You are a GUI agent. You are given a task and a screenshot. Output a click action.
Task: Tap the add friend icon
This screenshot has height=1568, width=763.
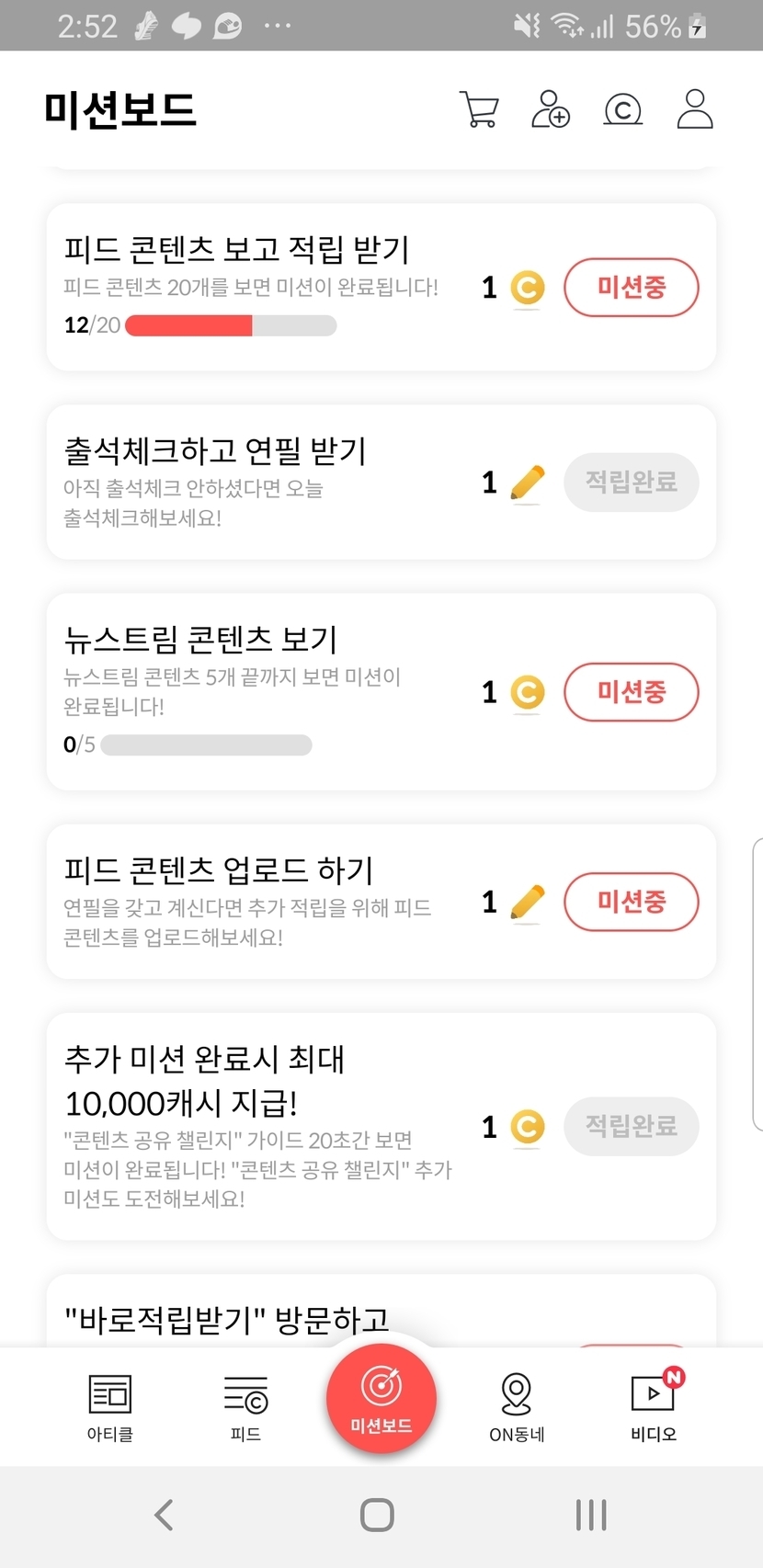pos(551,109)
